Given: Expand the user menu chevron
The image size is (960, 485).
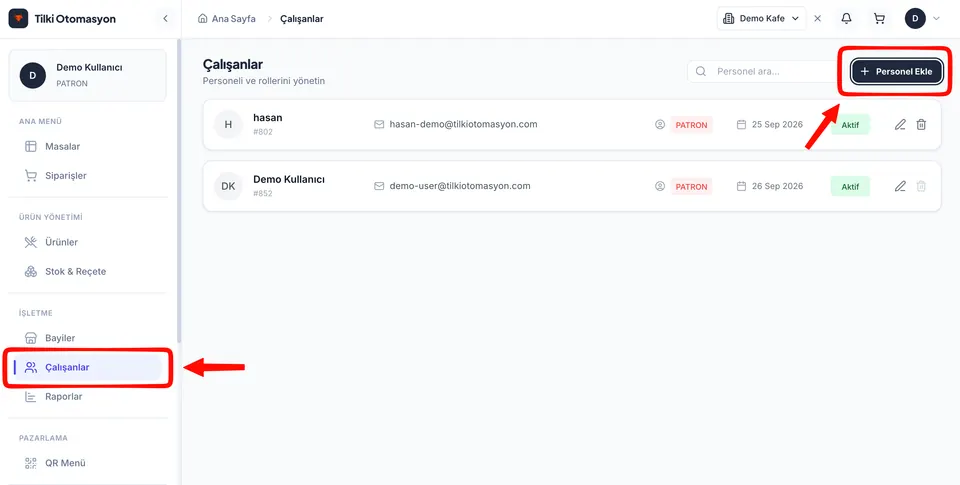Looking at the screenshot, I should 936,18.
